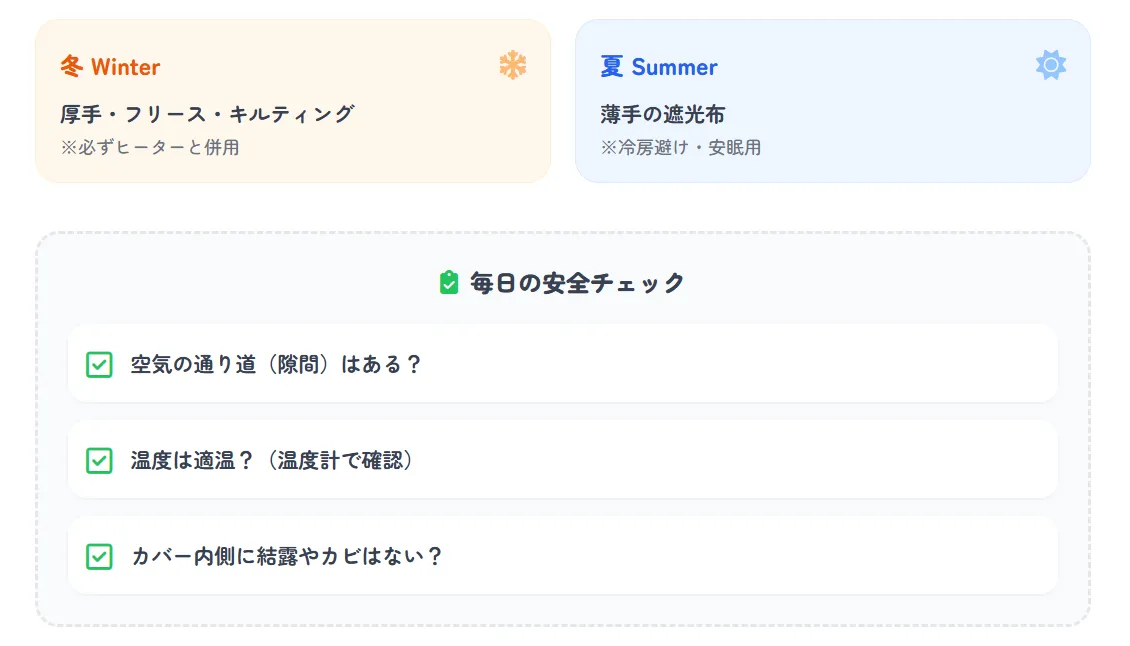Click the orange "Winter" heading word
This screenshot has height=646, width=1130.
click(125, 67)
